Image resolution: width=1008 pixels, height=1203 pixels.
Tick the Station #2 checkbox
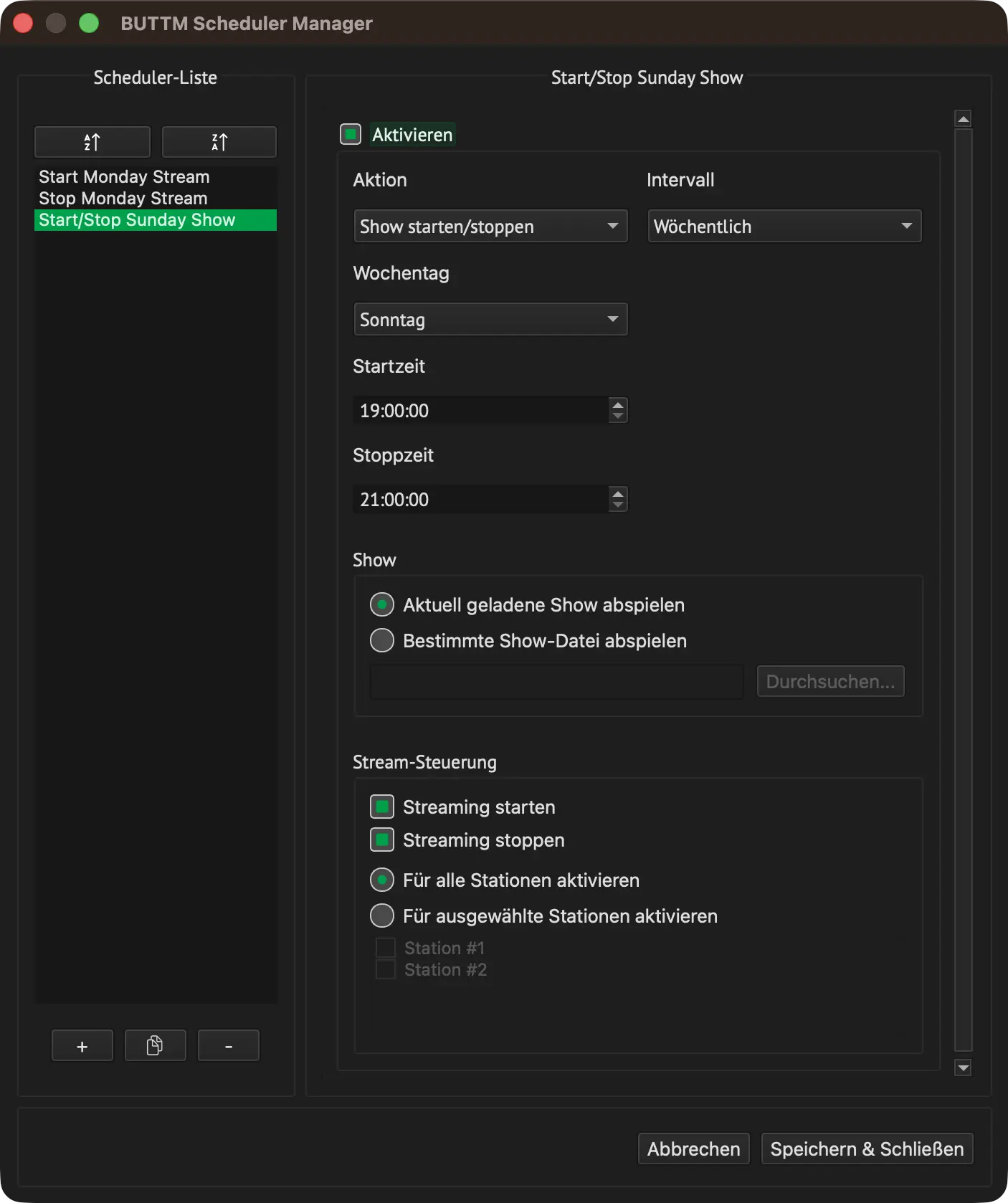[386, 969]
